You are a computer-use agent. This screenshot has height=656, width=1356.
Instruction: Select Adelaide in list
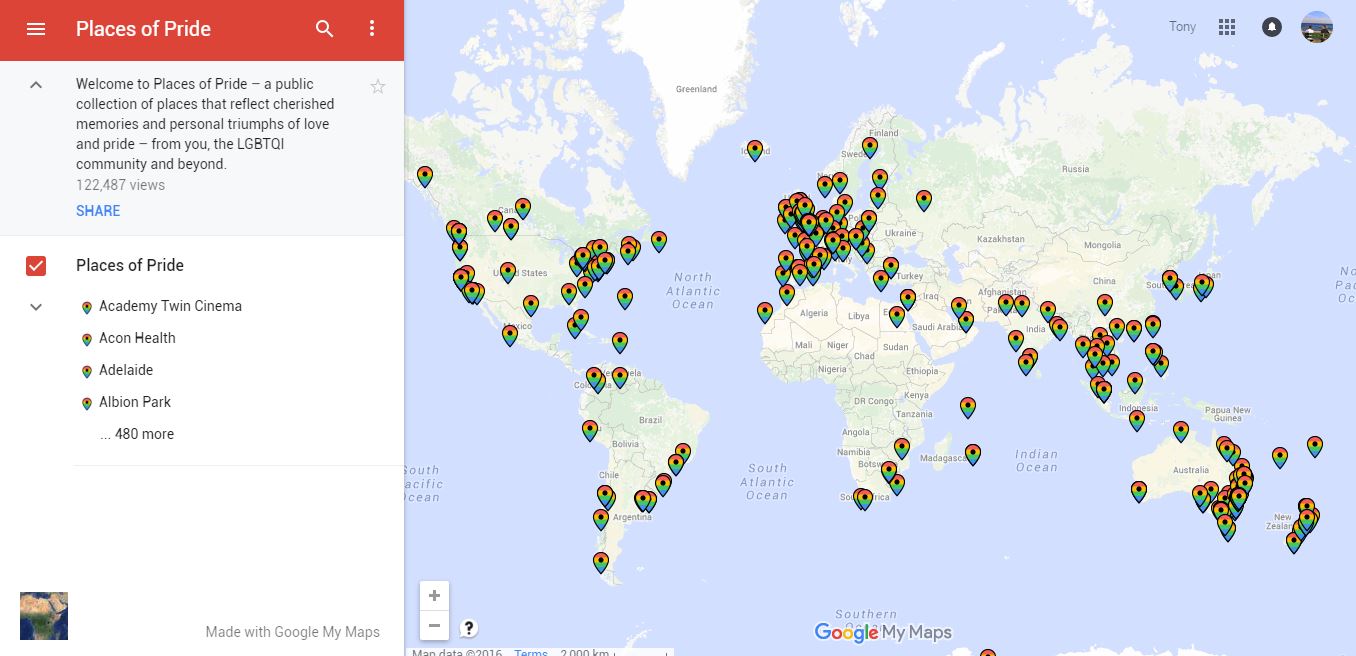coord(126,370)
